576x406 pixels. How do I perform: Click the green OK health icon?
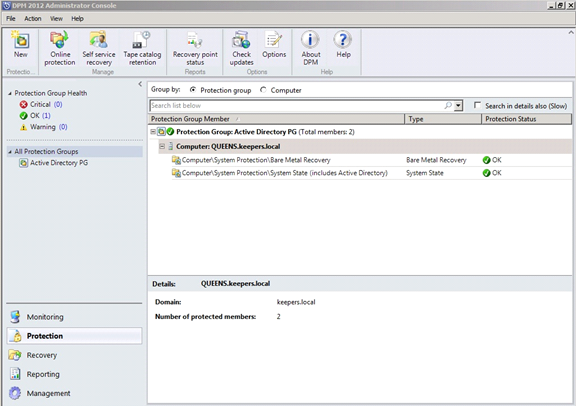click(24, 116)
